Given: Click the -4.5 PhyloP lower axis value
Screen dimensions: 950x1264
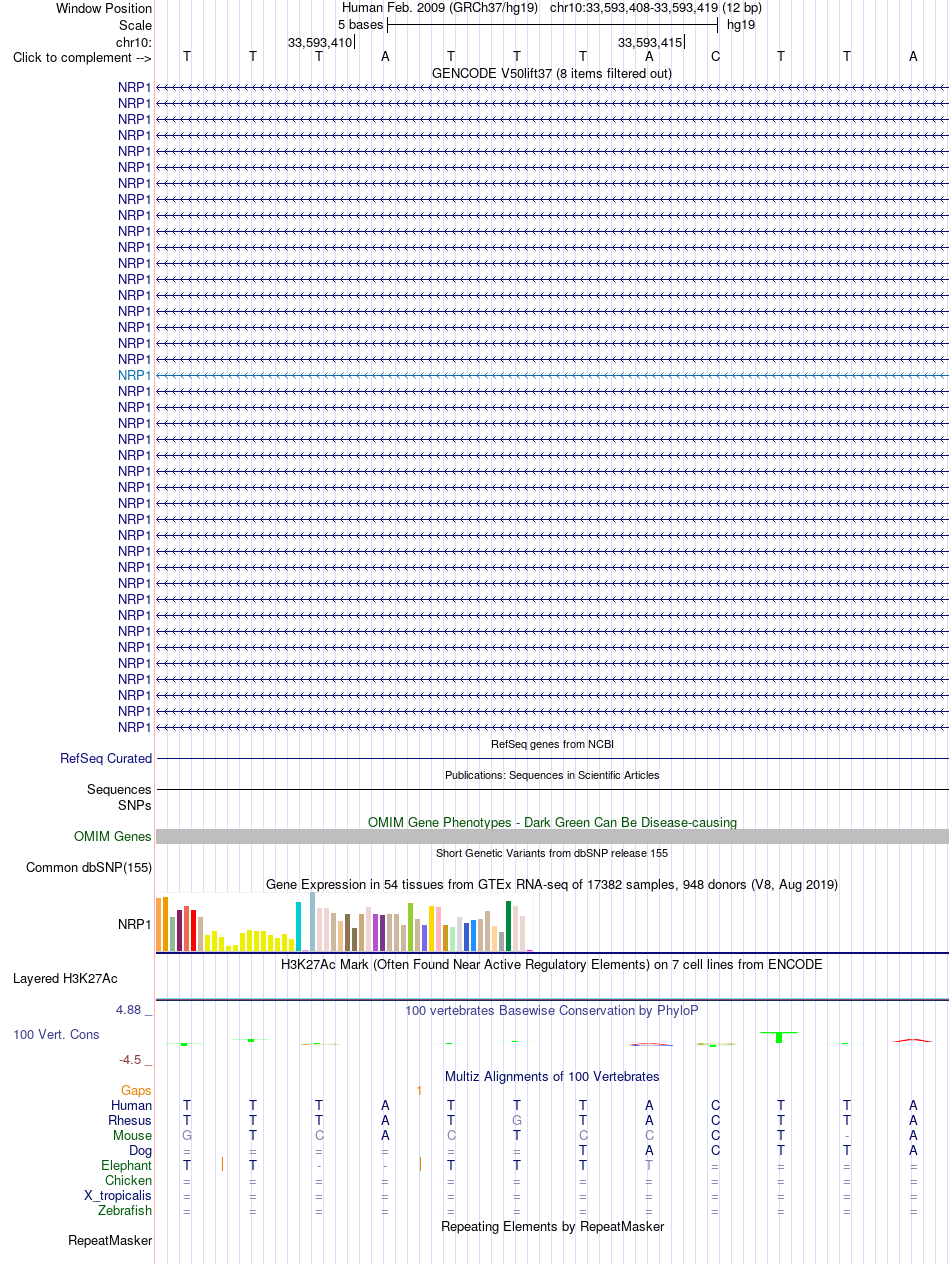Looking at the screenshot, I should (x=135, y=1059).
